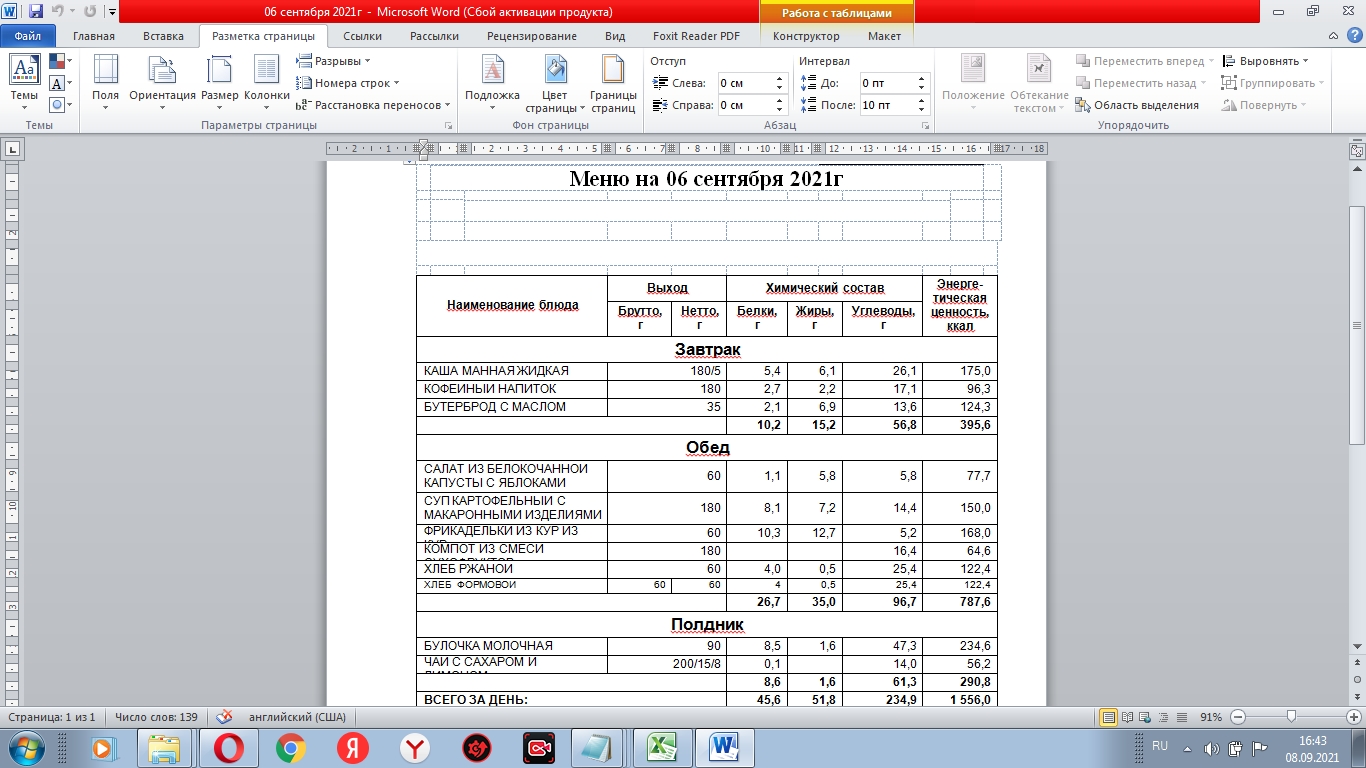Open the Темы themes gallery
Viewport: 1366px width, 768px height.
pos(24,78)
